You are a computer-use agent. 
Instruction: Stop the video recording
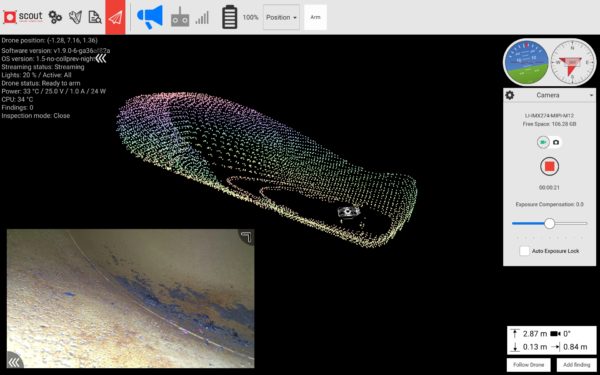point(549,166)
